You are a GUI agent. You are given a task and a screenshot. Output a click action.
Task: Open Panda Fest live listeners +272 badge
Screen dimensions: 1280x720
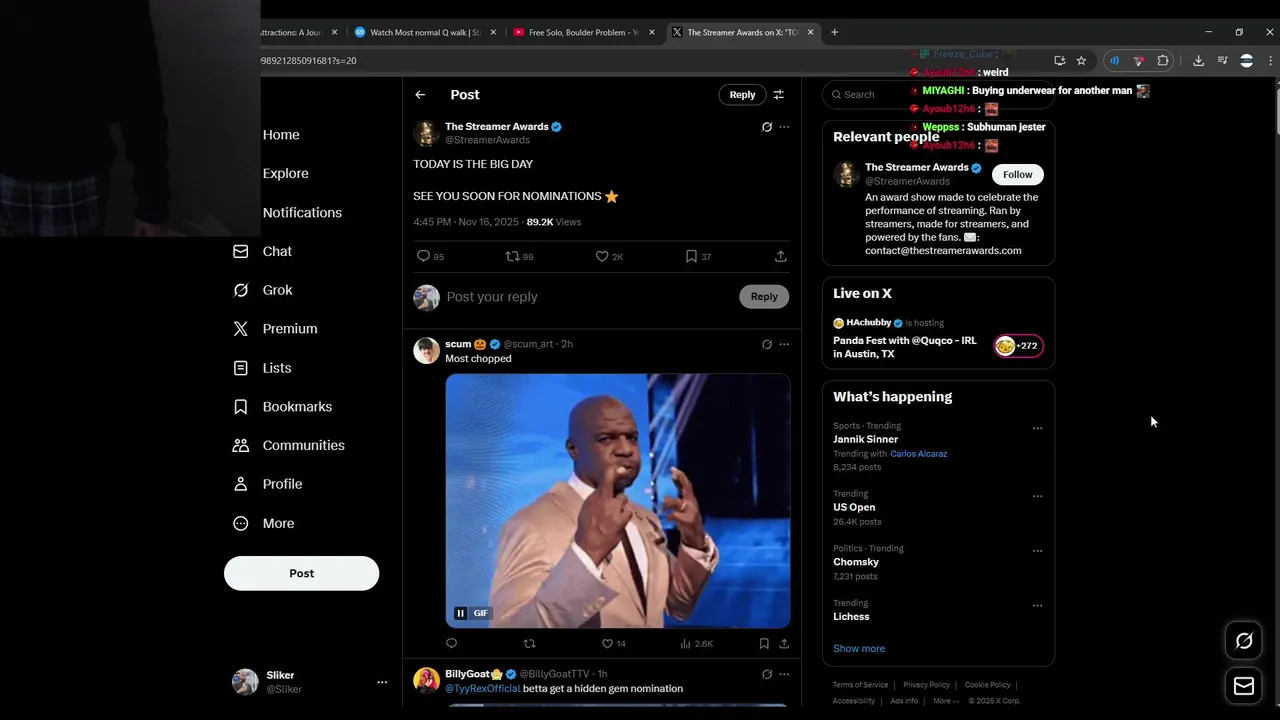[1018, 346]
